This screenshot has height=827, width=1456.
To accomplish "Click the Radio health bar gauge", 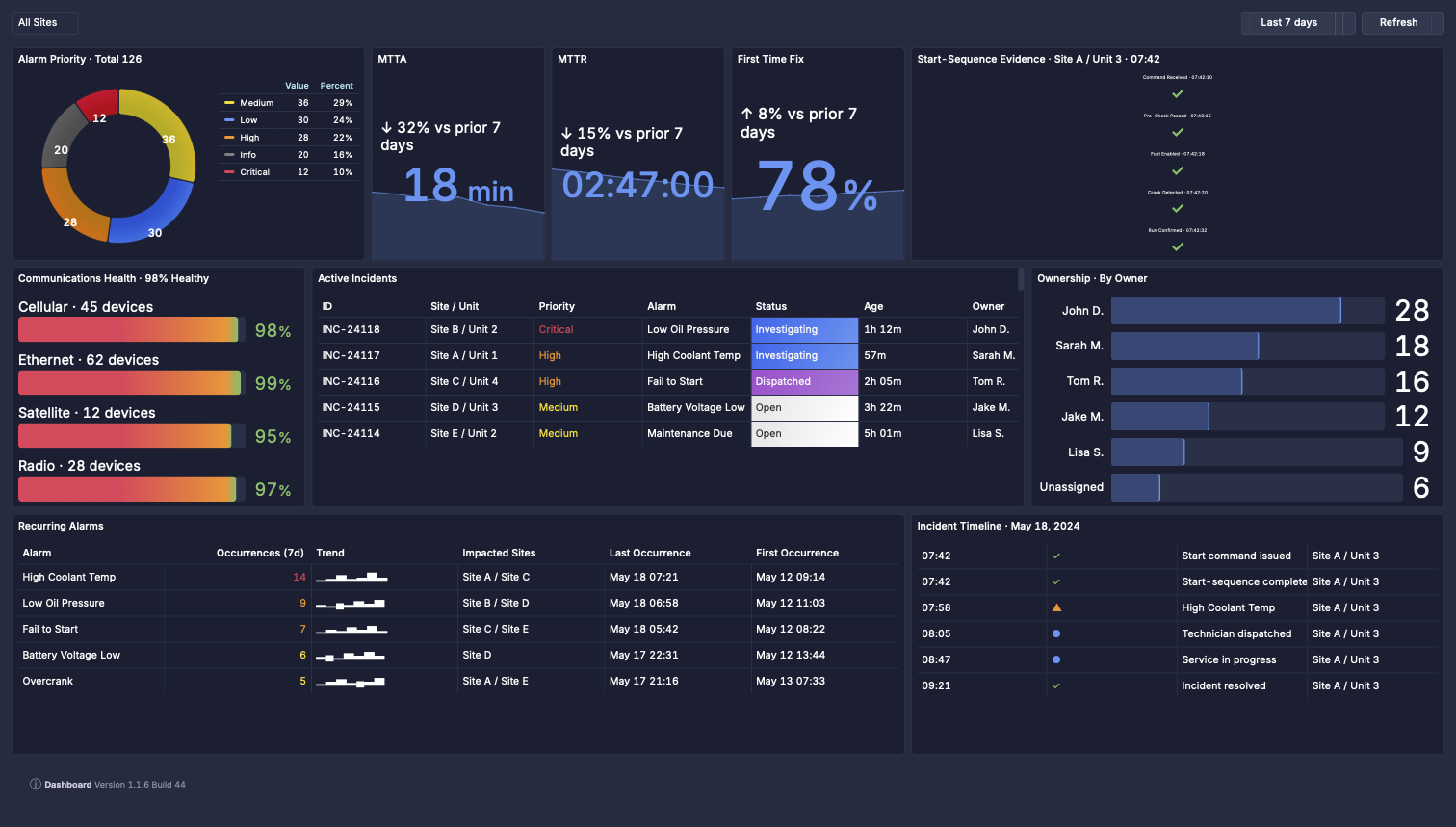I will (x=132, y=488).
